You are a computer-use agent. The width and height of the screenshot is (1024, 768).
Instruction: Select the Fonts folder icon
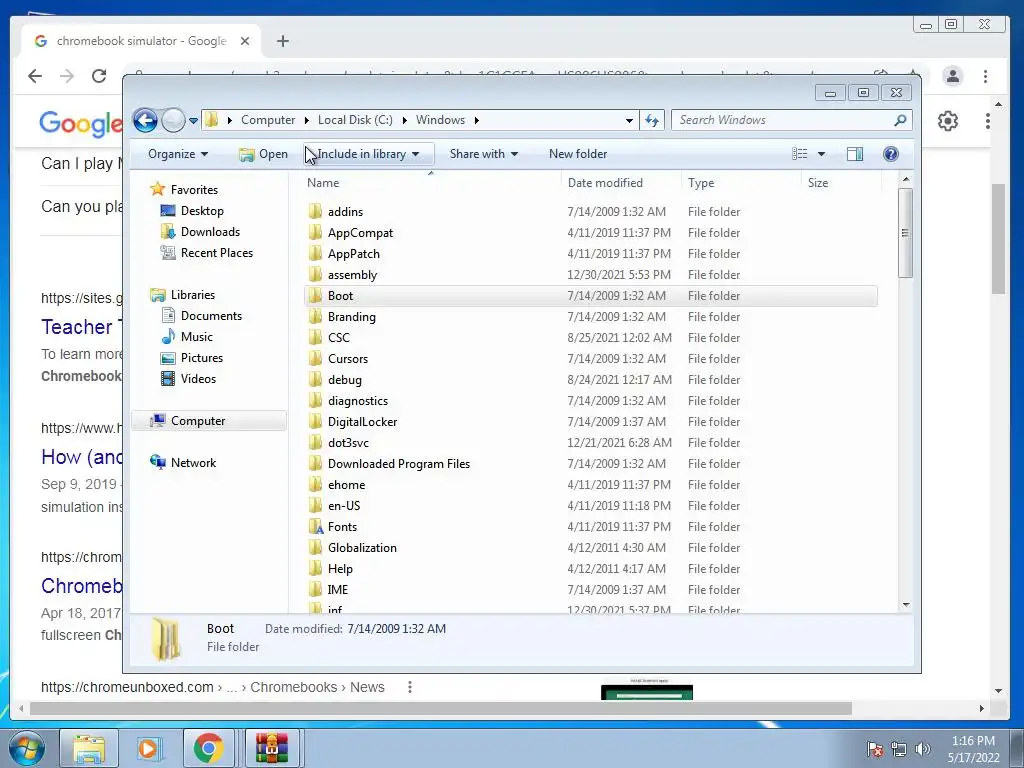point(315,527)
